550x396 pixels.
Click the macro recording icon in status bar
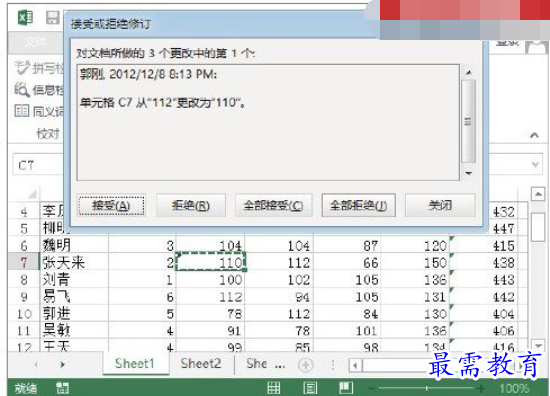tap(62, 388)
